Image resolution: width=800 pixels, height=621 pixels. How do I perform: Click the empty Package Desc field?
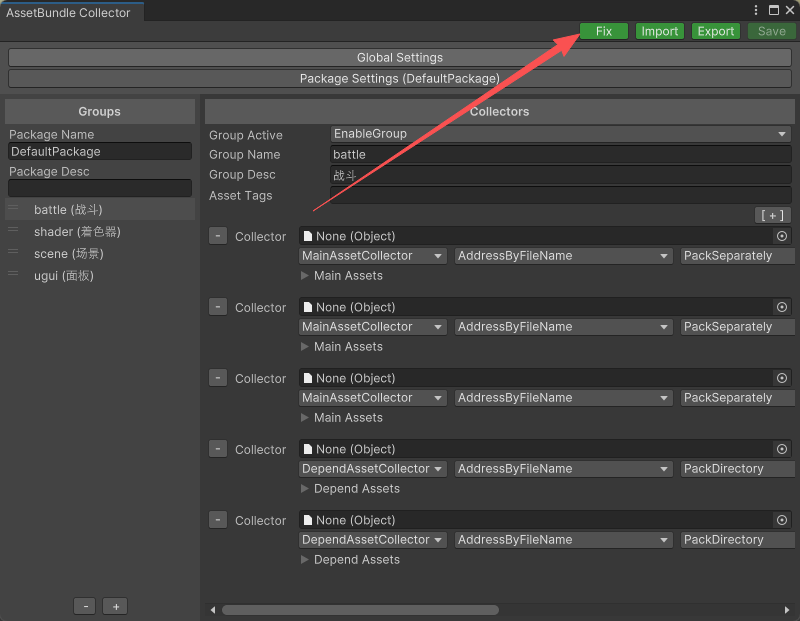click(100, 188)
